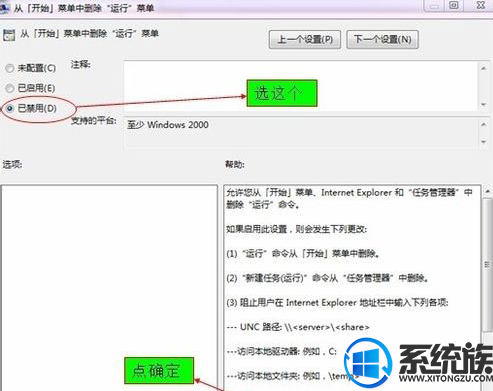Image resolution: width=493 pixels, height=391 pixels.
Task: Select the 已启用(E) radio button
Action: [x=10, y=88]
